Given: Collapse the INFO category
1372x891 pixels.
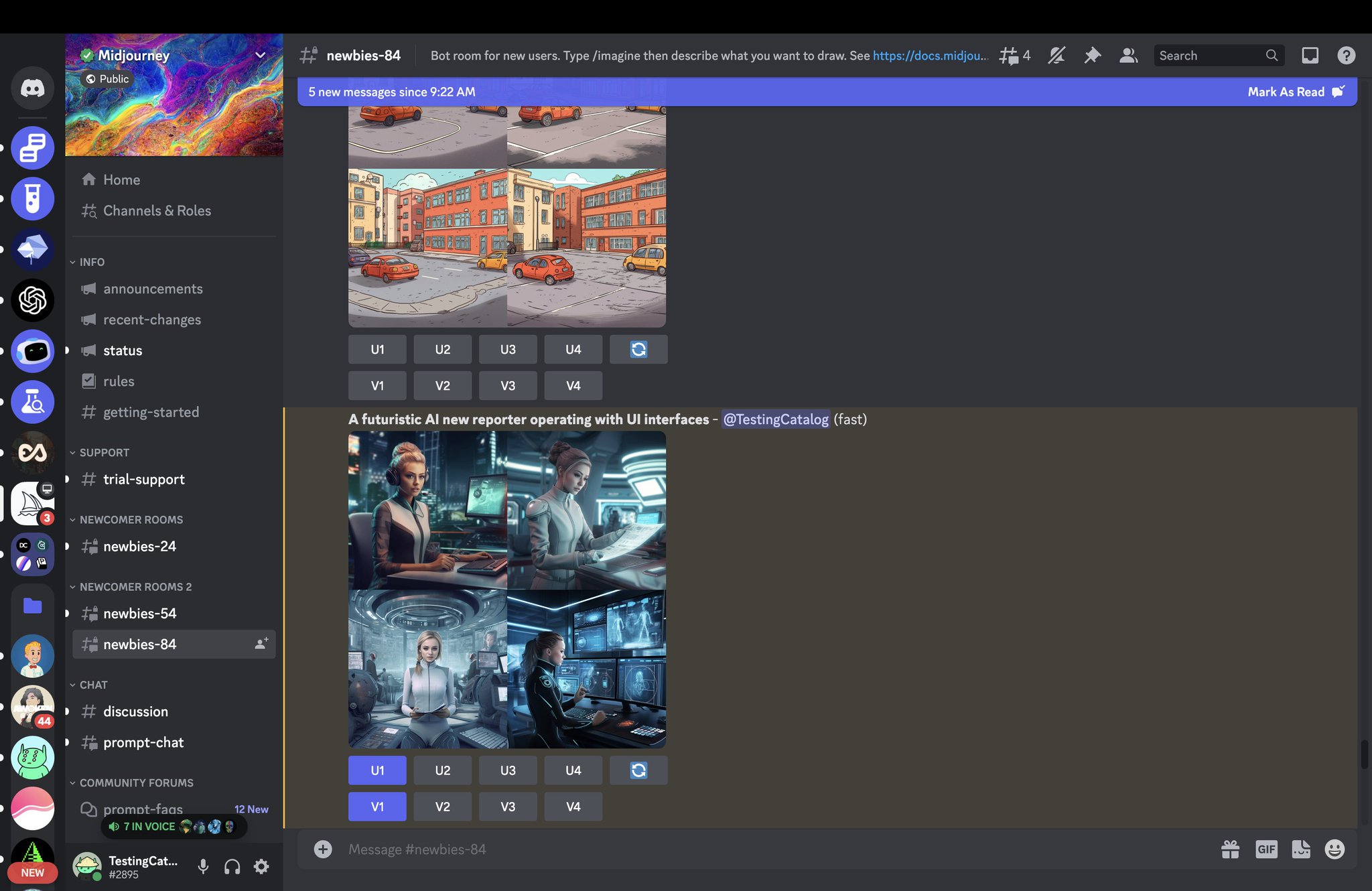Looking at the screenshot, I should click(87, 262).
